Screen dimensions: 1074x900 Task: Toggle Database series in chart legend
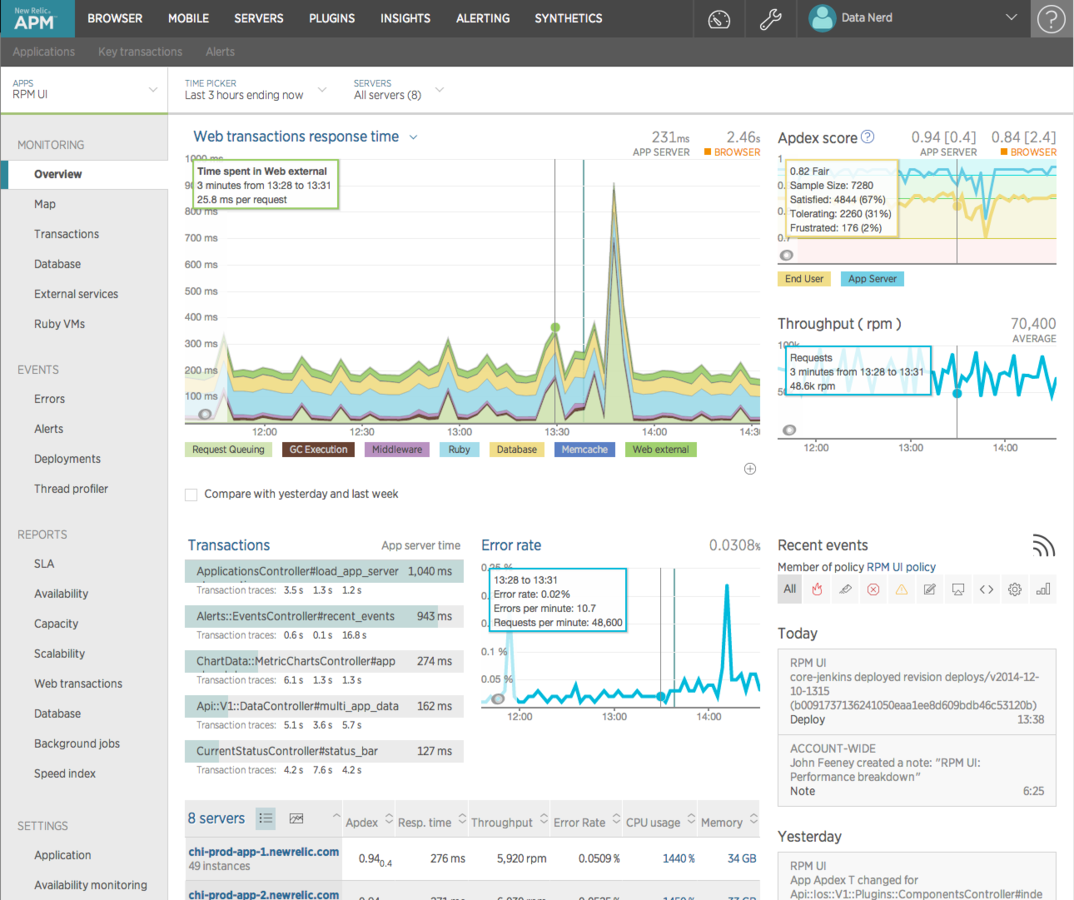pyautogui.click(x=517, y=449)
